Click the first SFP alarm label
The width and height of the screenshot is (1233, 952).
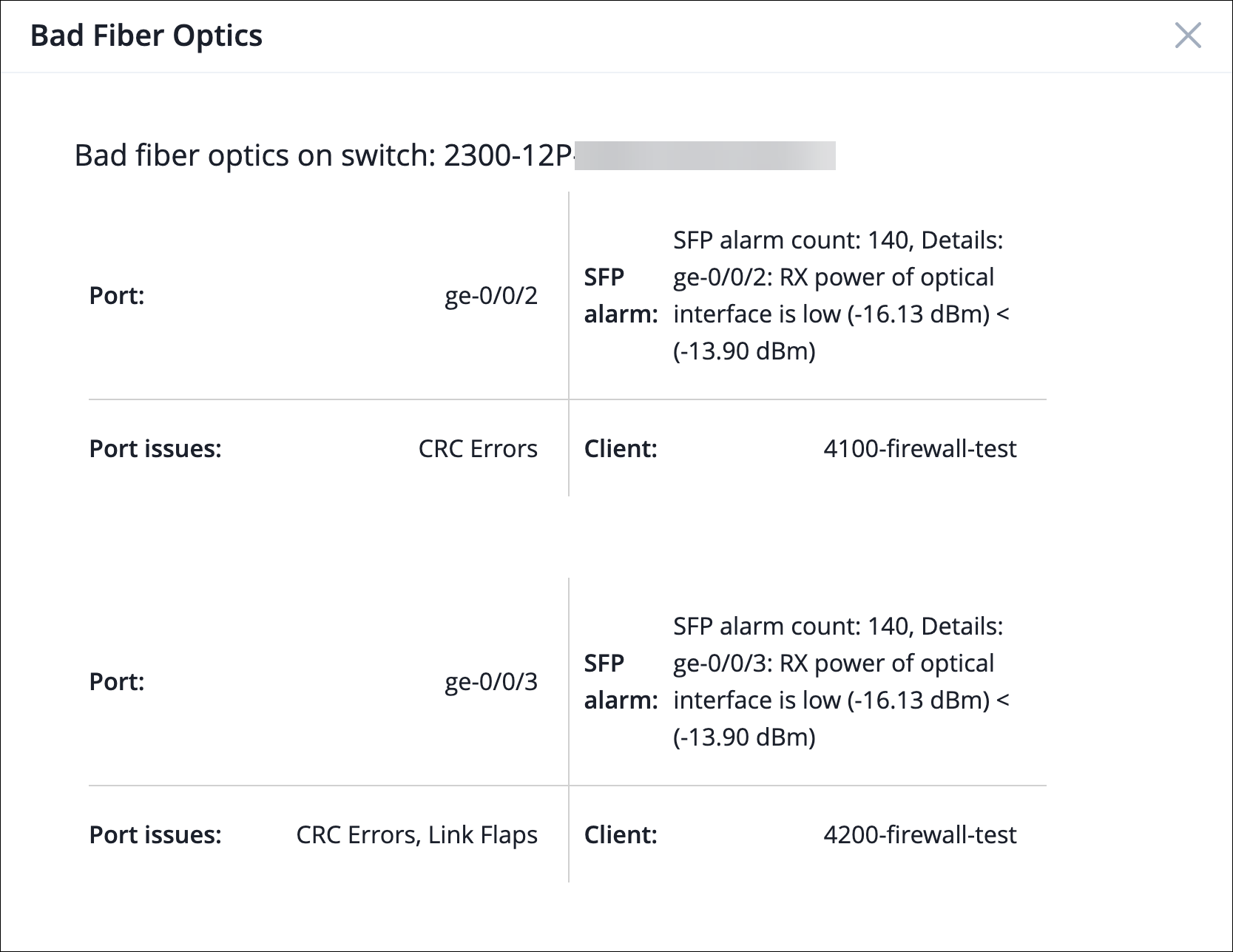[x=620, y=296]
